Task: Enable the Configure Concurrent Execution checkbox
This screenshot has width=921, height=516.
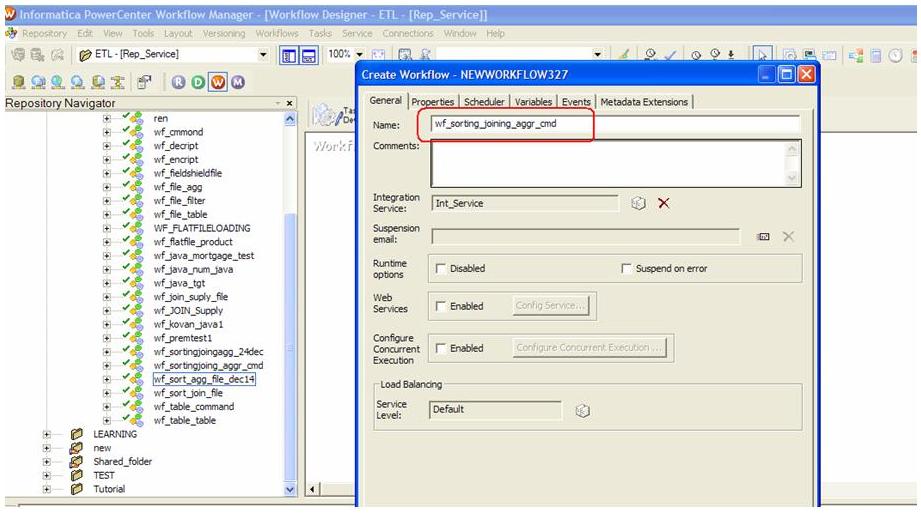Action: click(440, 349)
